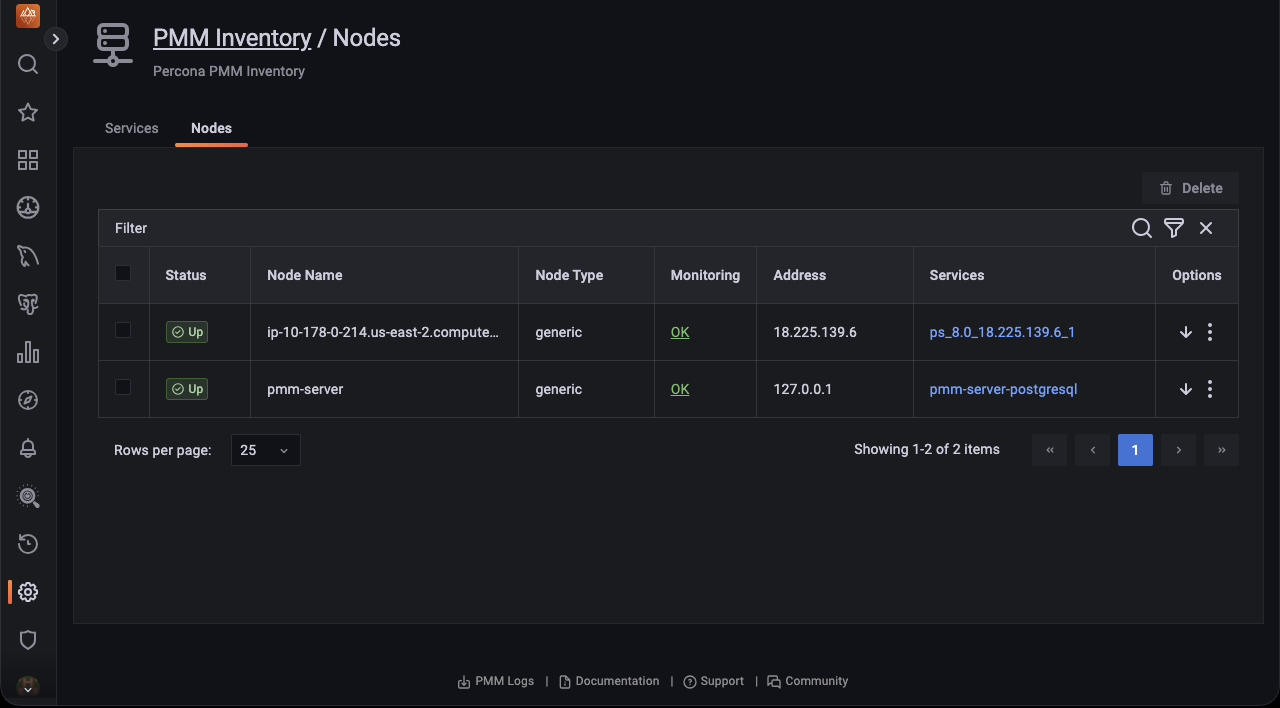This screenshot has height=708, width=1280.
Task: Expand the sidebar with the chevron button
Action: coord(56,39)
